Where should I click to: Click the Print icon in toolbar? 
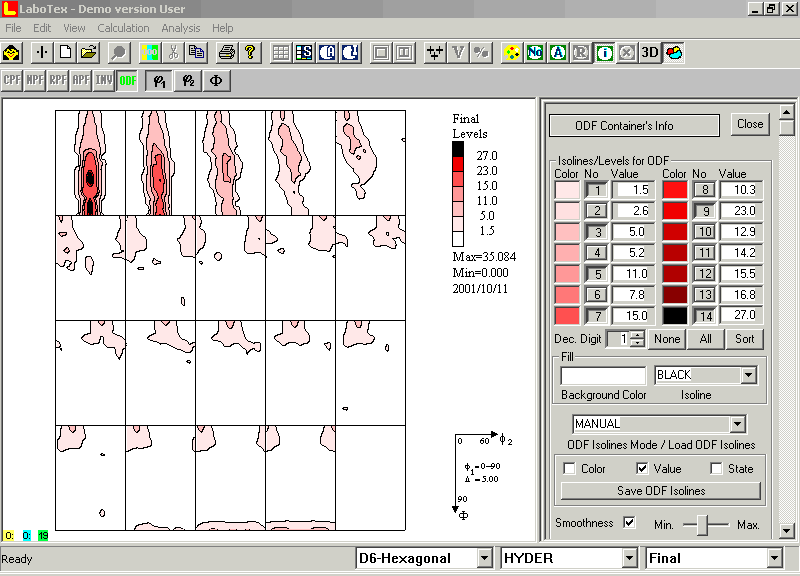(x=227, y=52)
